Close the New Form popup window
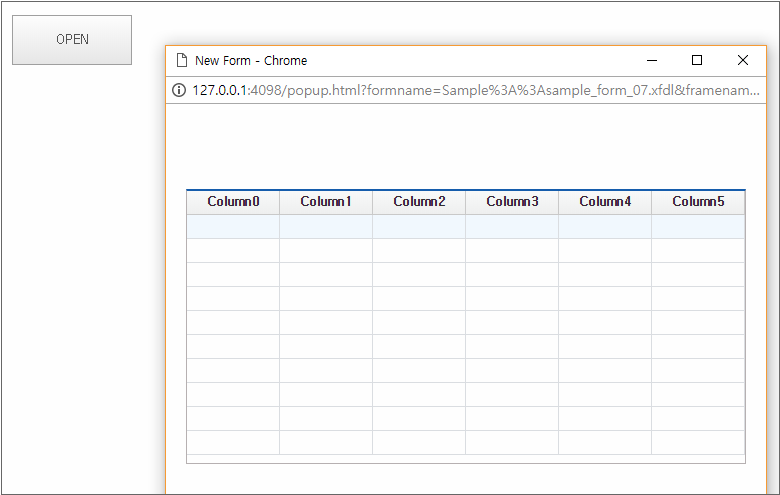 743,60
